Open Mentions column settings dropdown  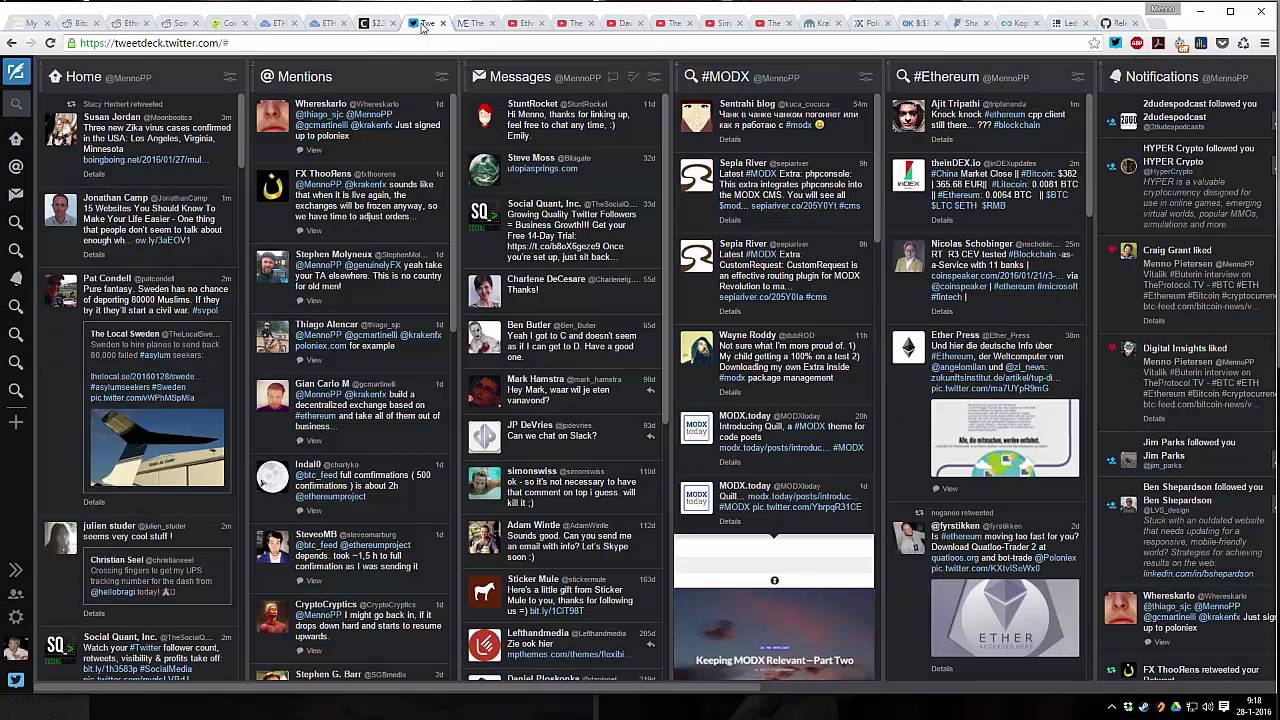pyautogui.click(x=442, y=77)
